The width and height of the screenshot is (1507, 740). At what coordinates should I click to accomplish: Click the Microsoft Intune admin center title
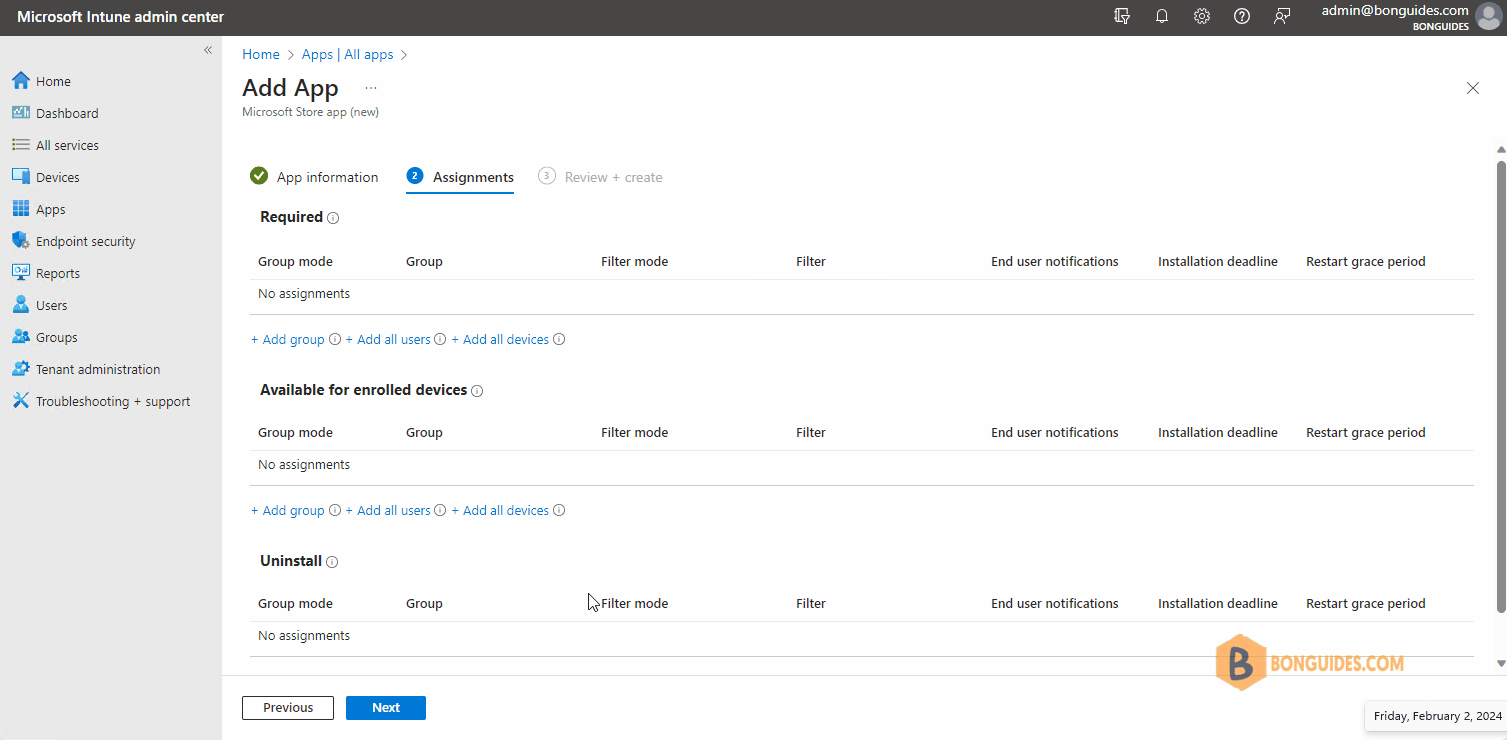tap(121, 17)
